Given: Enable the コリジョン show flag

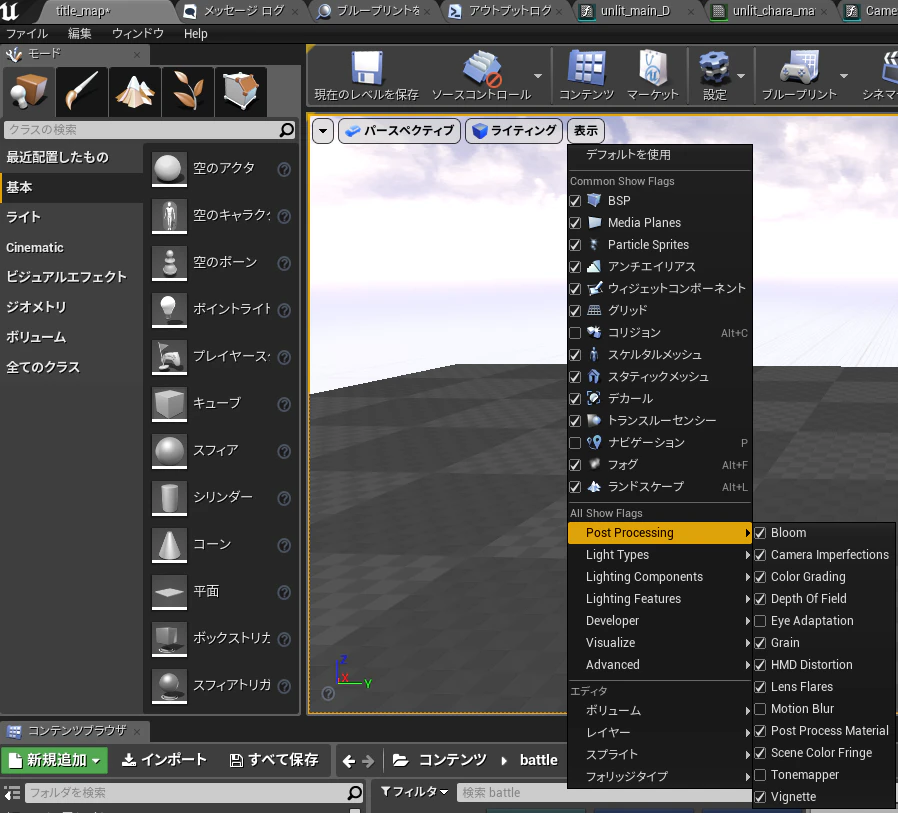Looking at the screenshot, I should [x=575, y=333].
